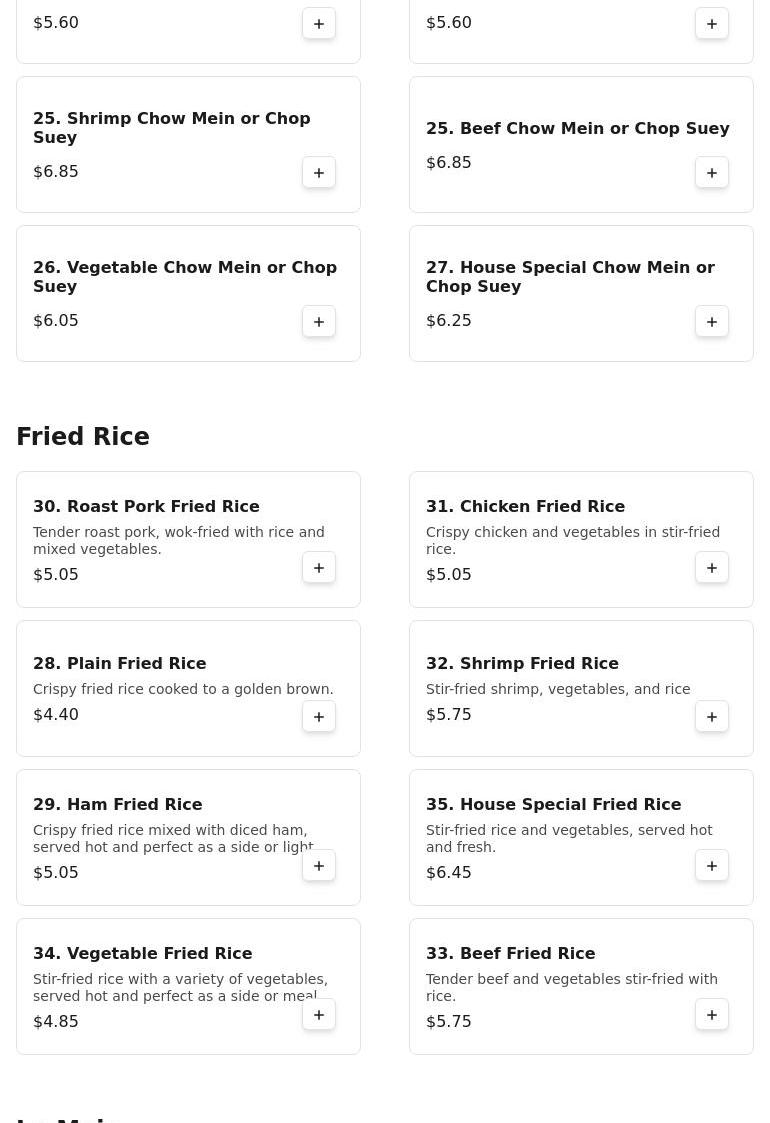
Task: Add Chicken Fried Rice to cart
Action: [x=712, y=568]
